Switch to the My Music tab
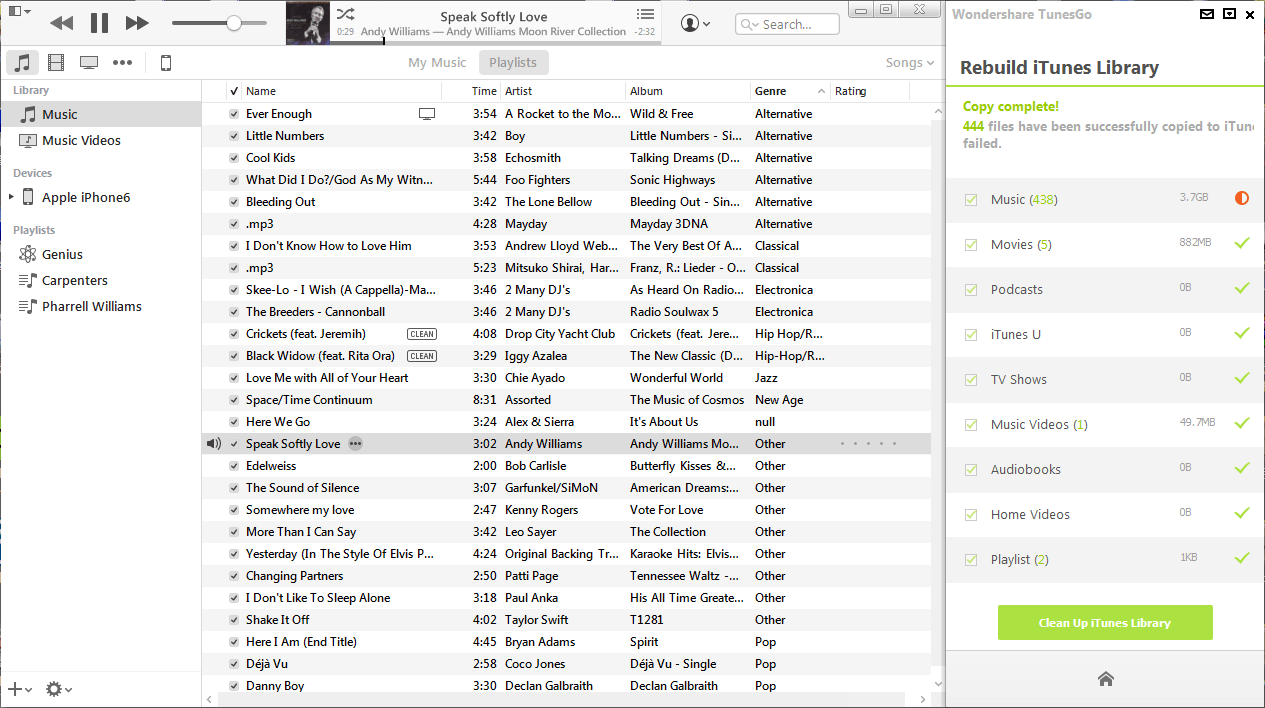Image resolution: width=1265 pixels, height=708 pixels. point(437,63)
